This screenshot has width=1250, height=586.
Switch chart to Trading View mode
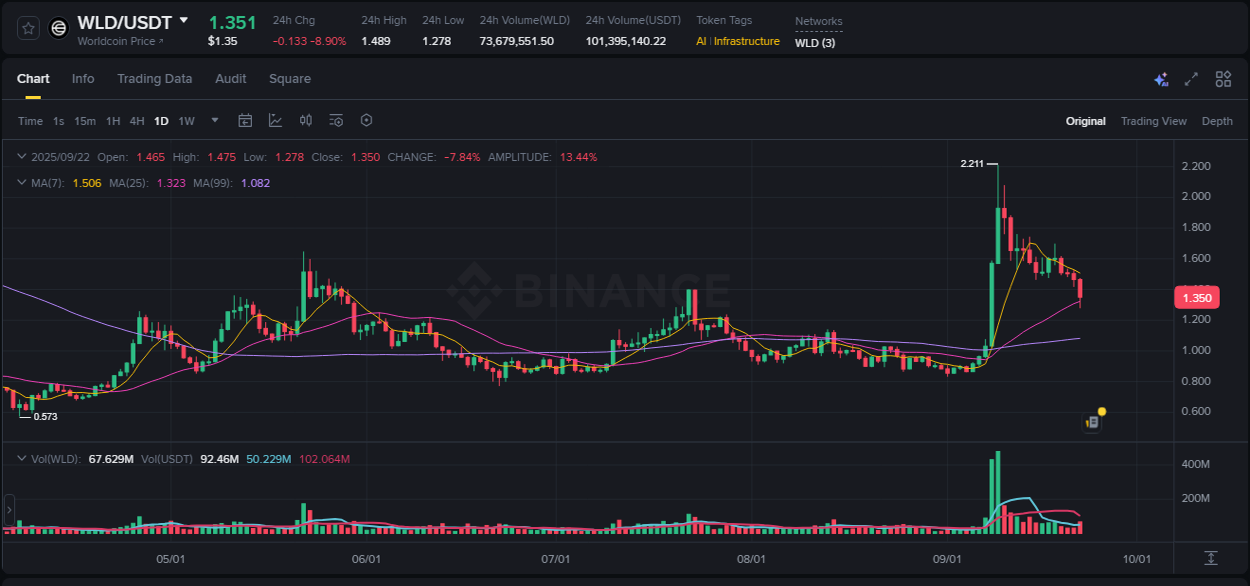(1154, 120)
